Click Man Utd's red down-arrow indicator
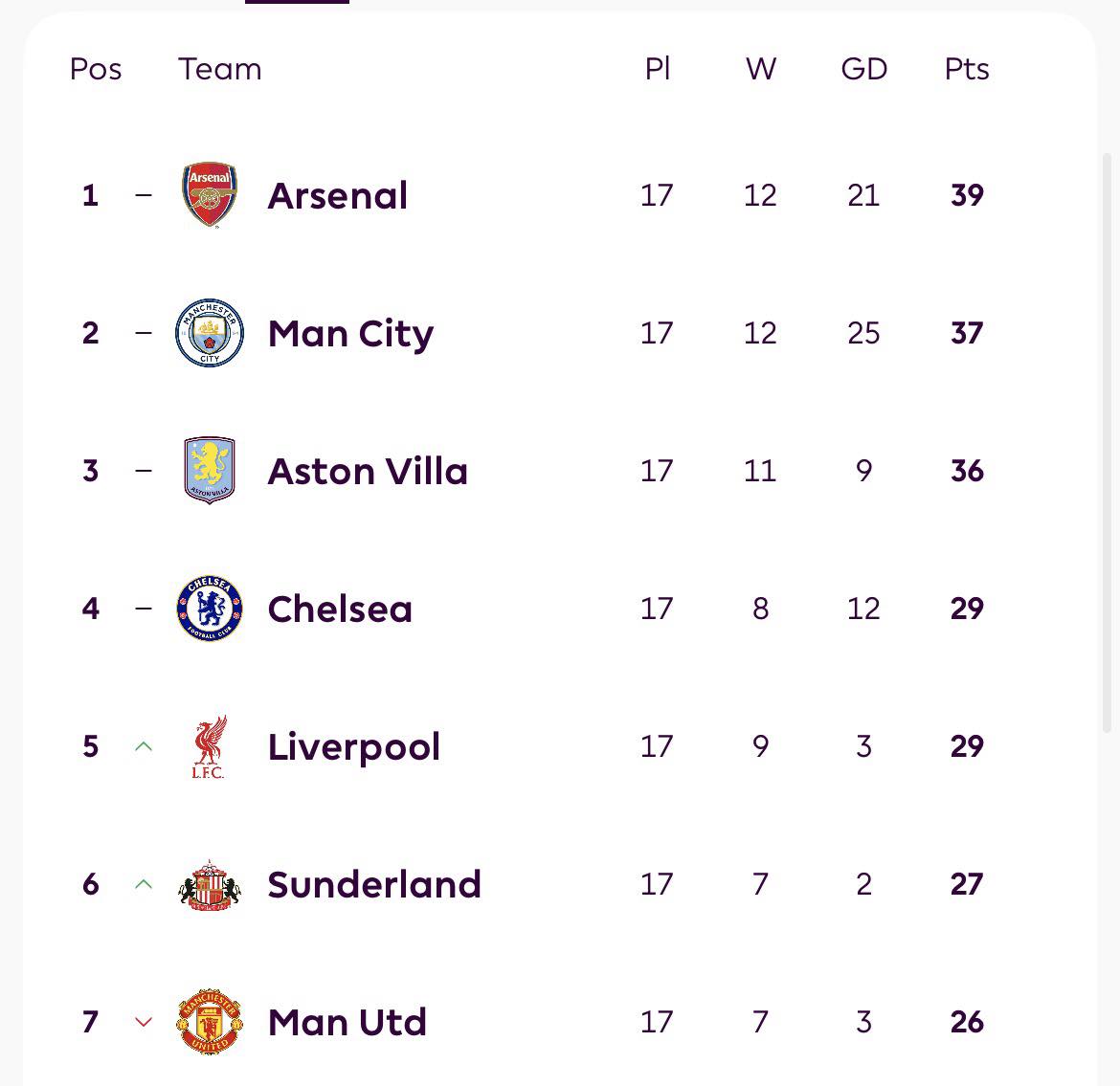The width and height of the screenshot is (1120, 1086). coord(144,1022)
